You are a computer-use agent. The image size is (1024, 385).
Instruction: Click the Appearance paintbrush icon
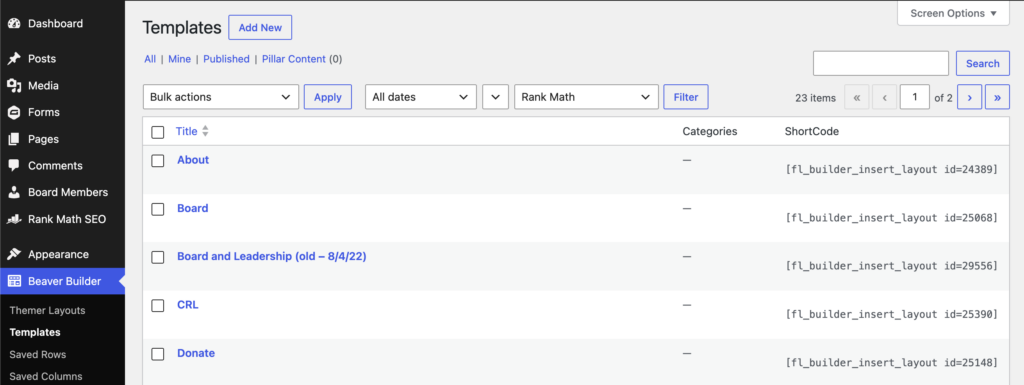point(14,254)
